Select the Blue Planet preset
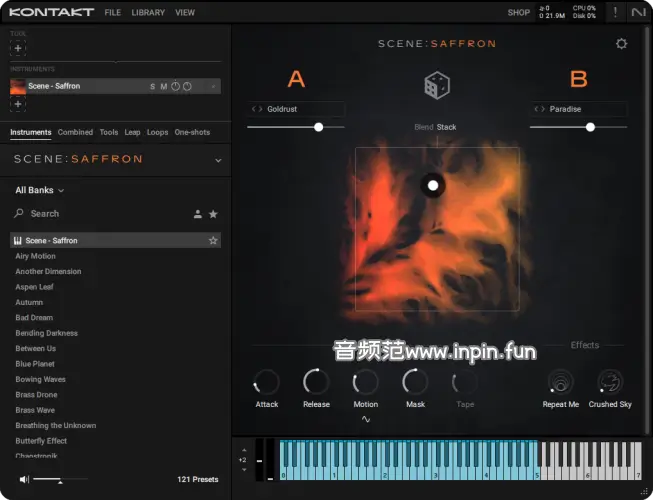 pyautogui.click(x=35, y=364)
